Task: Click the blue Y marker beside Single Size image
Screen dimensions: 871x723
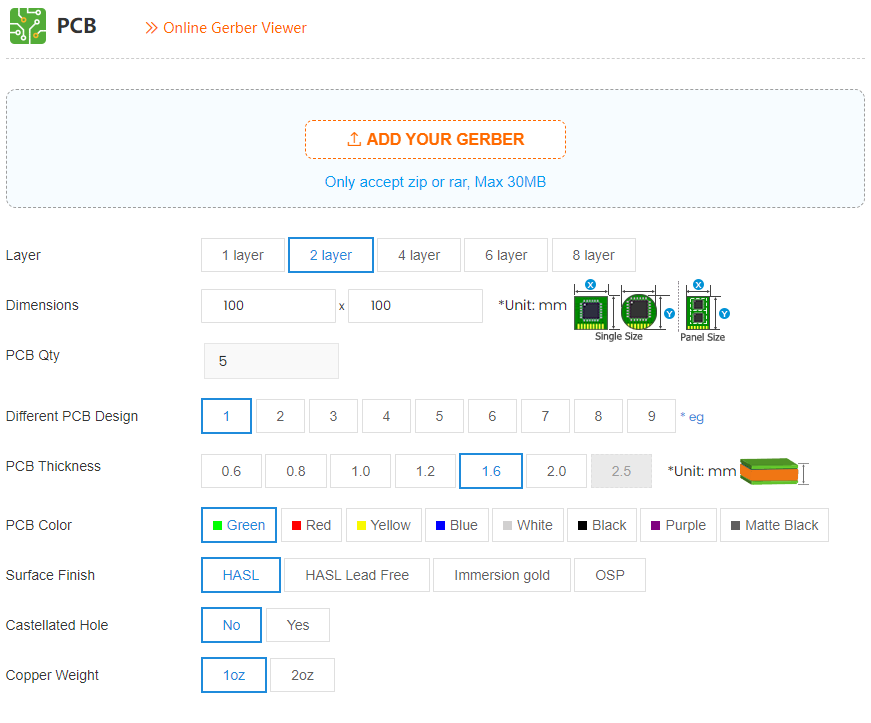Action: click(668, 313)
